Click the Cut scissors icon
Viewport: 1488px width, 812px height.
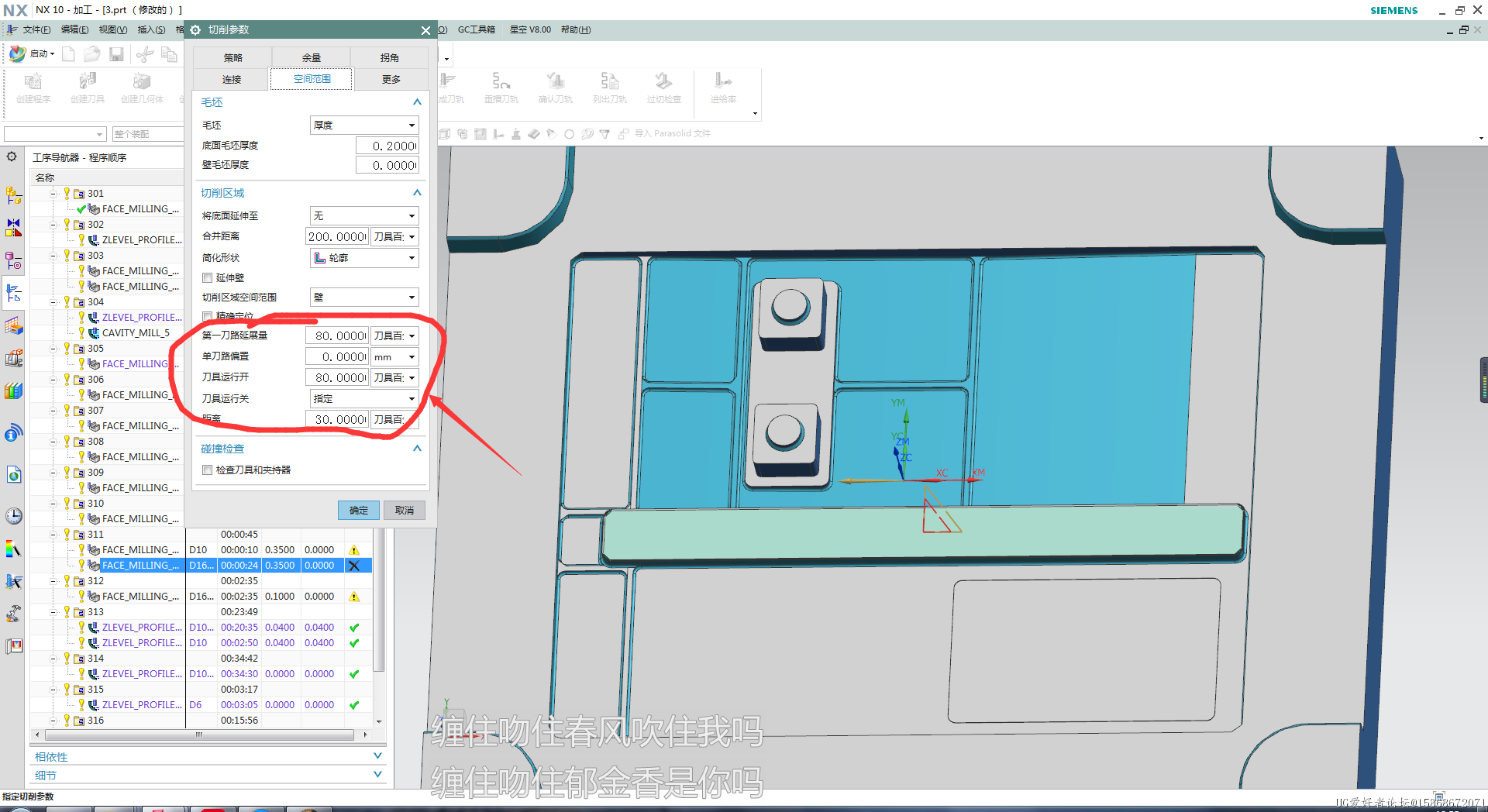coord(145,53)
